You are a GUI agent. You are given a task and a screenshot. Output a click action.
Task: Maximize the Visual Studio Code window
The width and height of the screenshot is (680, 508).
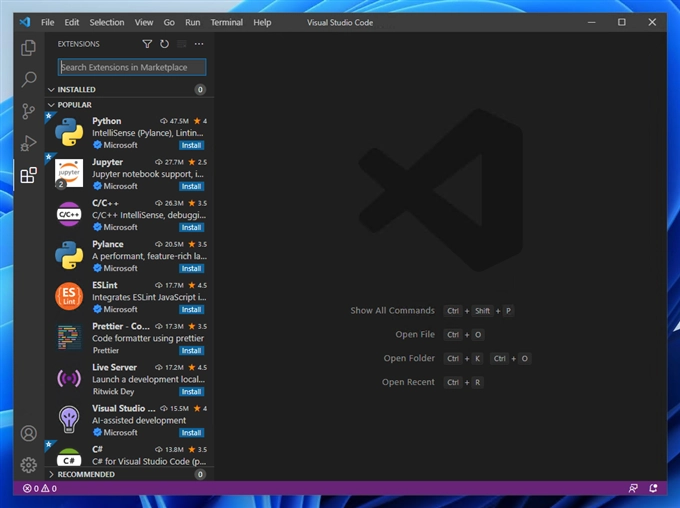click(622, 22)
